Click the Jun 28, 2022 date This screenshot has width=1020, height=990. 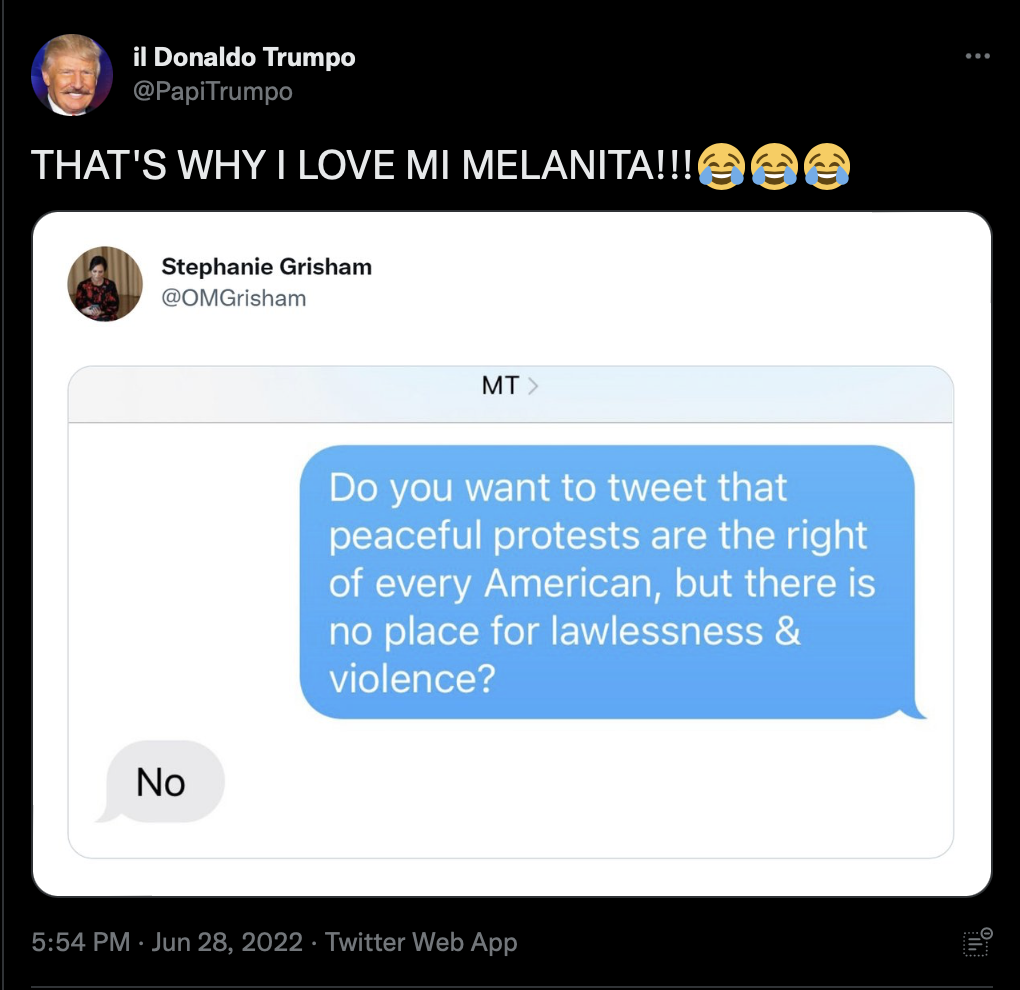click(227, 942)
